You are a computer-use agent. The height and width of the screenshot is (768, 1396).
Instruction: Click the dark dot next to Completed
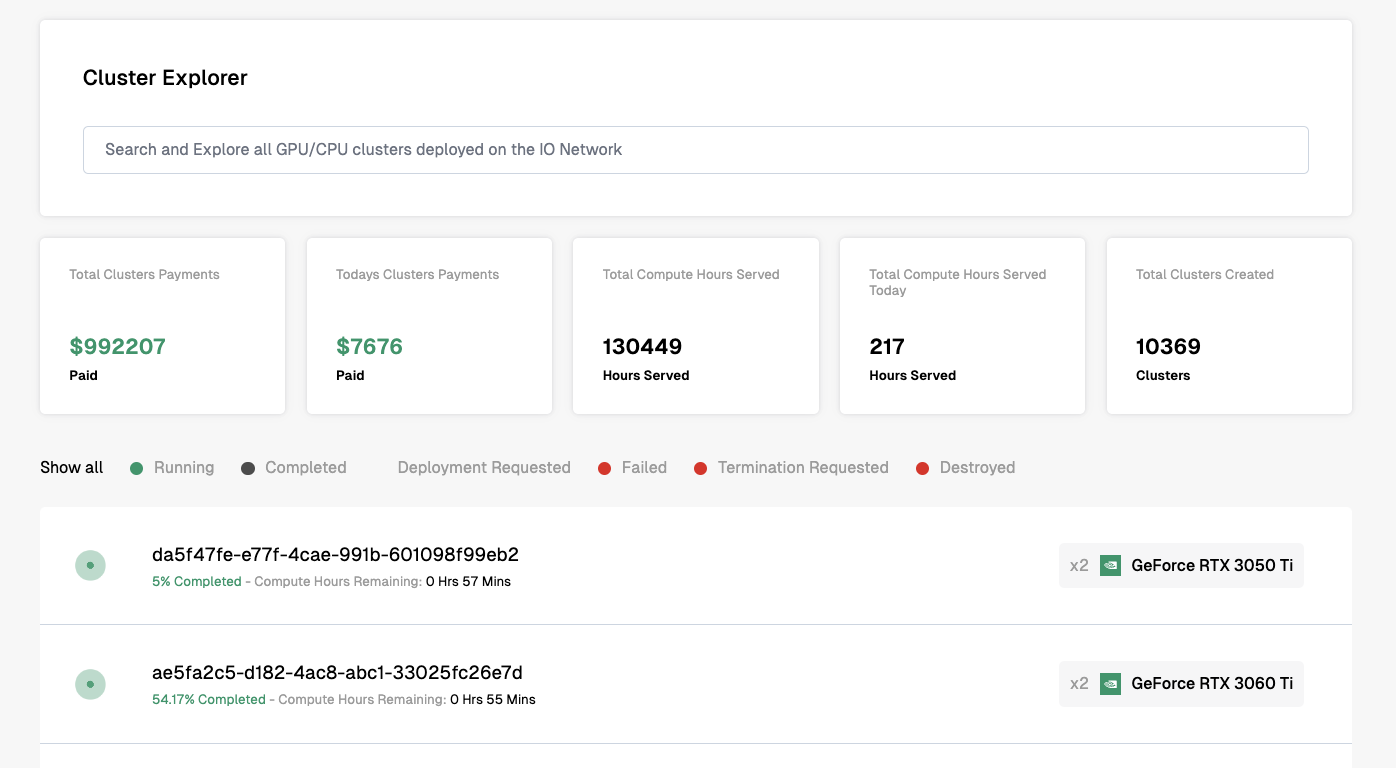pos(248,468)
